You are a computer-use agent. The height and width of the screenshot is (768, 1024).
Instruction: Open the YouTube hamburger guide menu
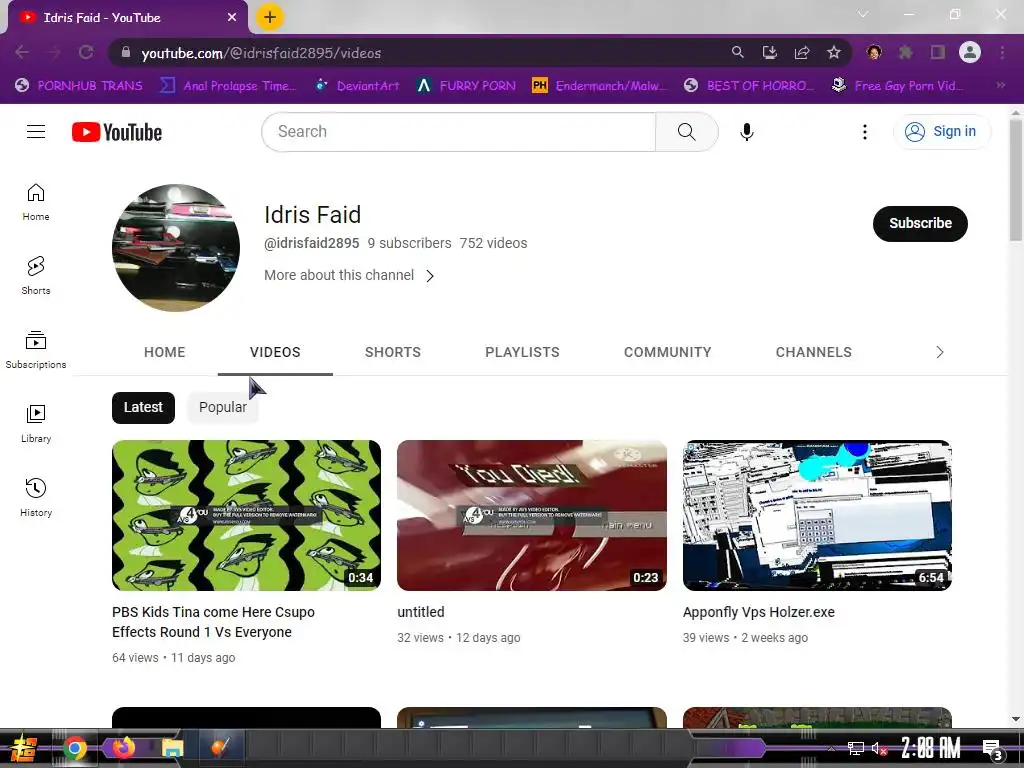point(36,132)
